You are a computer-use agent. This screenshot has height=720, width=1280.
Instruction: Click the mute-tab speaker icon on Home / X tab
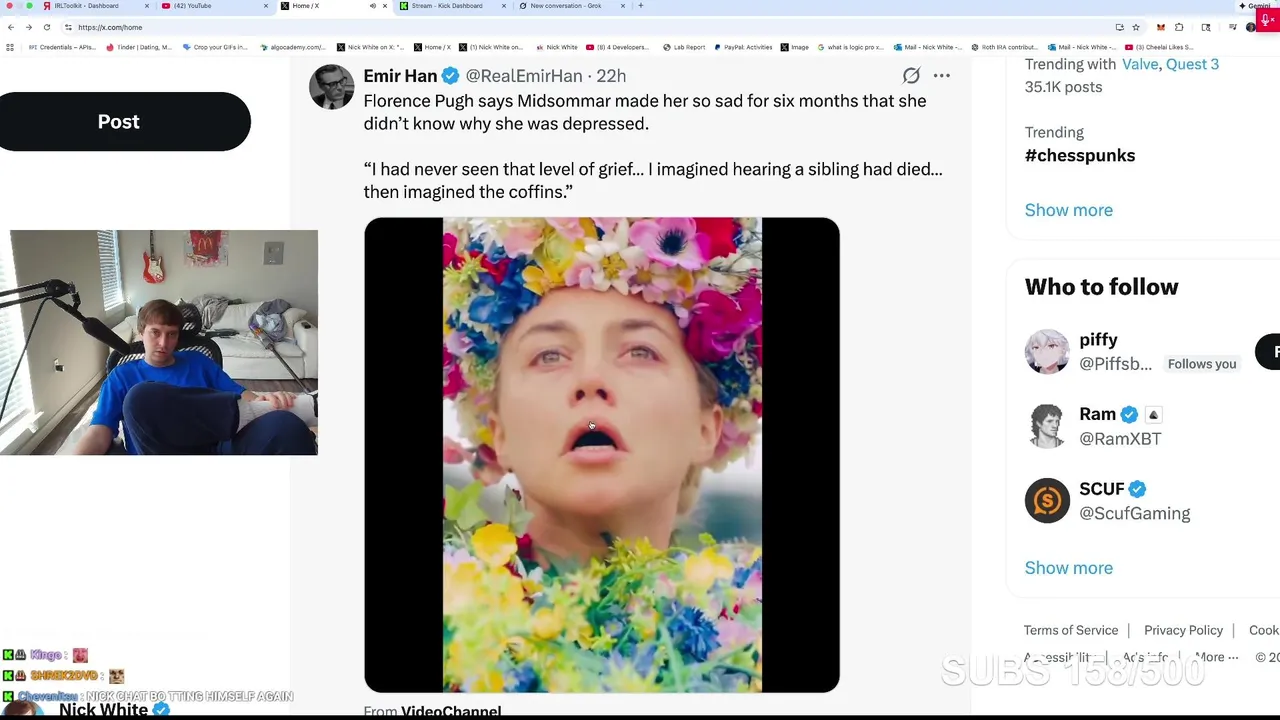click(x=373, y=6)
